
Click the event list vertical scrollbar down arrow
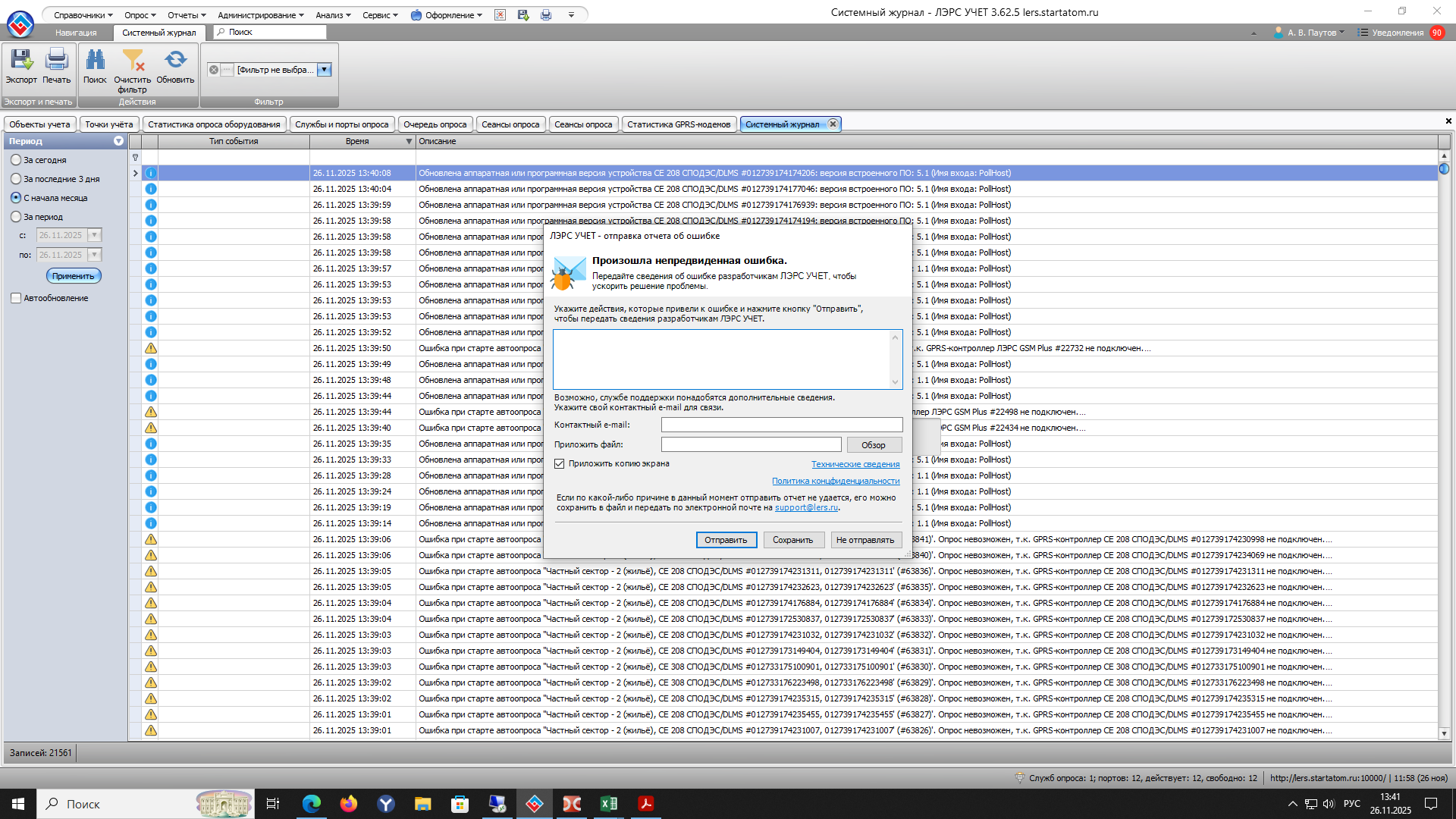click(x=1444, y=733)
